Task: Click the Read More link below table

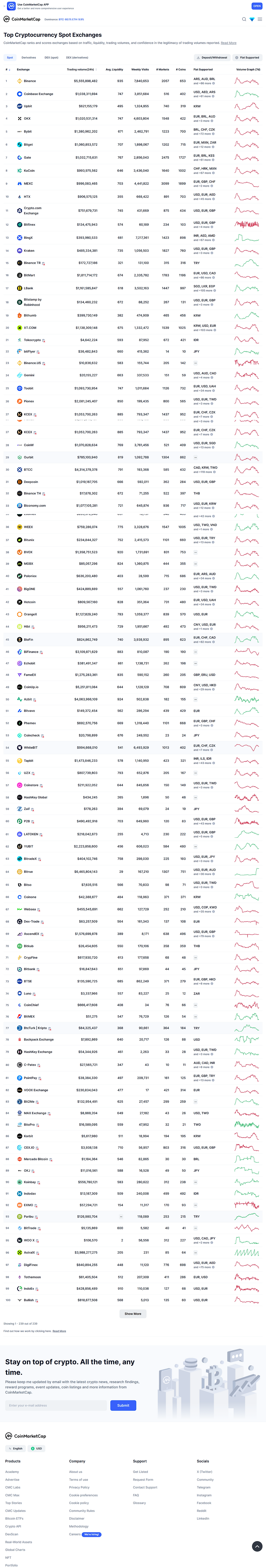Action: 59,1331
